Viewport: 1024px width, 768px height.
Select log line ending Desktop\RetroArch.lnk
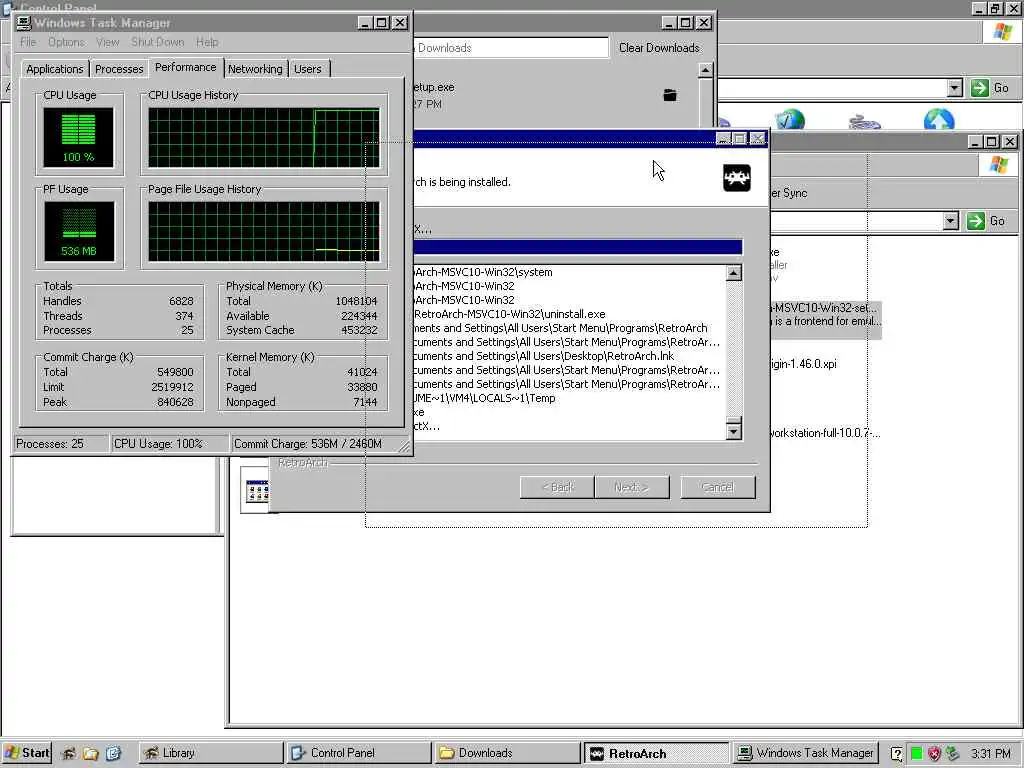[544, 356]
